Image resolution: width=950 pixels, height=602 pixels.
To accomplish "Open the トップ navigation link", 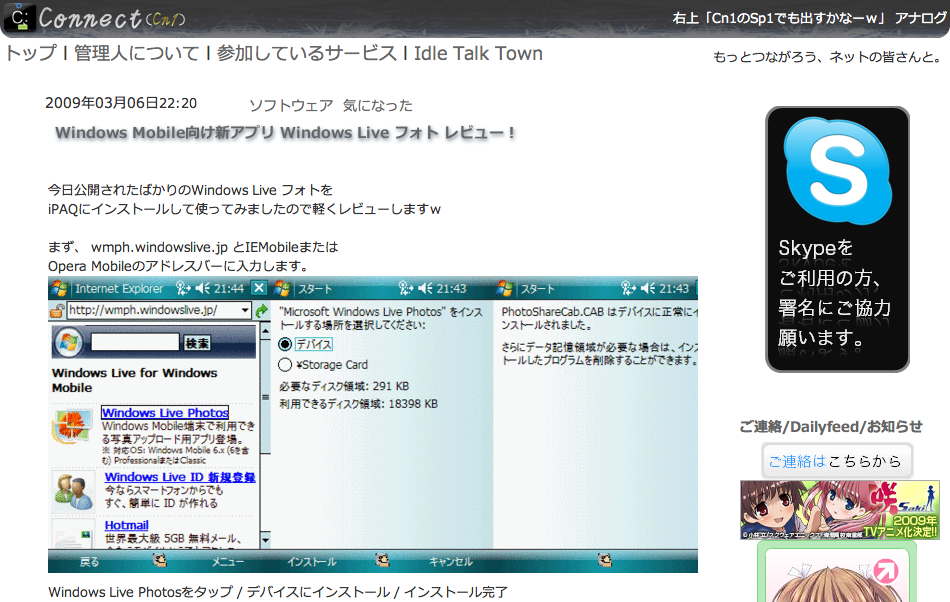I will click(30, 54).
